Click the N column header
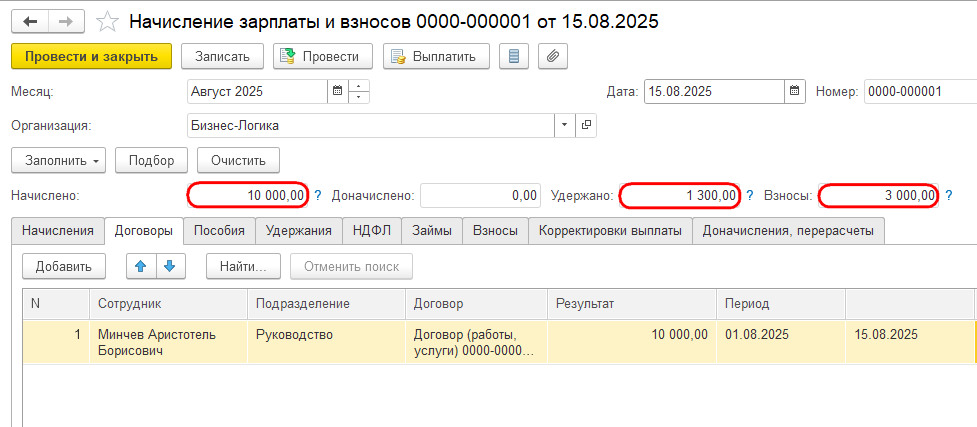 [56, 304]
